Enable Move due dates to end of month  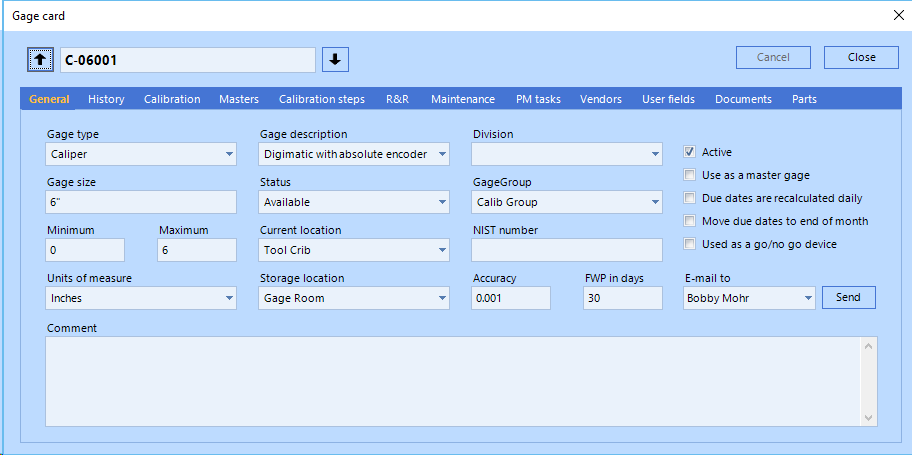[x=689, y=221]
